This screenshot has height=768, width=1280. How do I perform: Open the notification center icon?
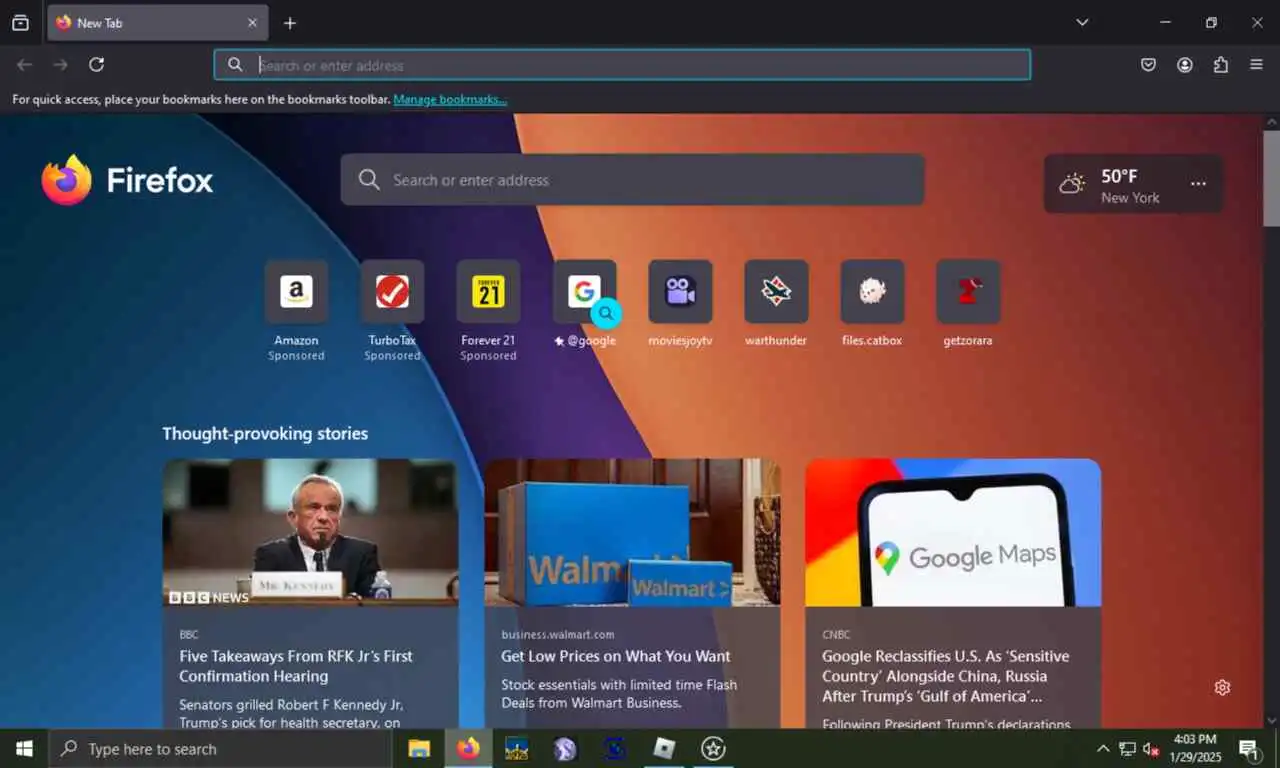[1249, 748]
